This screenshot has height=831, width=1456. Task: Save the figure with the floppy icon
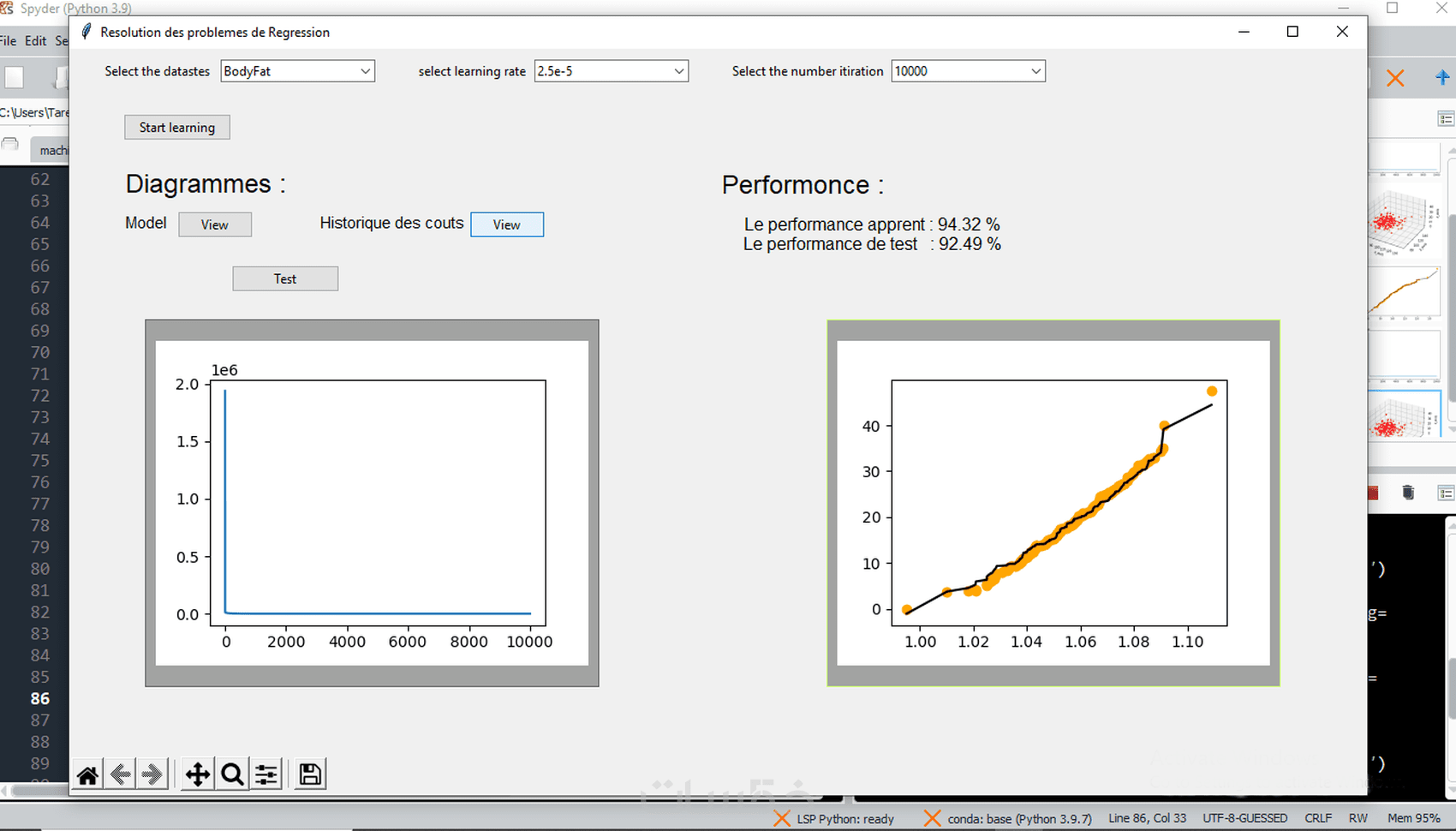(310, 774)
